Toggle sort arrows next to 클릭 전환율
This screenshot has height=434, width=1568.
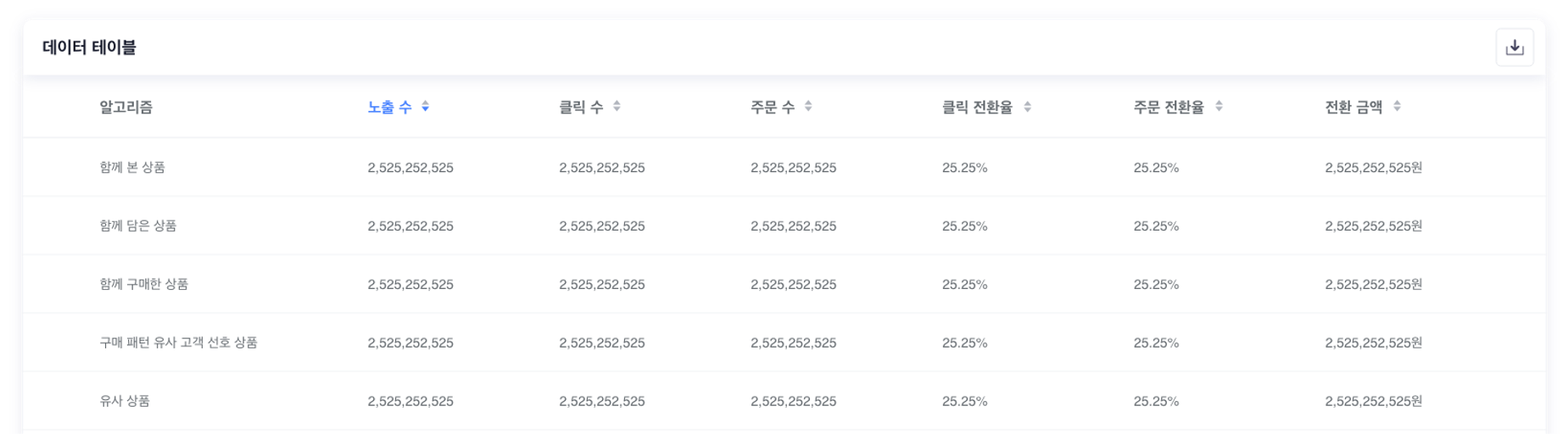(x=1027, y=107)
